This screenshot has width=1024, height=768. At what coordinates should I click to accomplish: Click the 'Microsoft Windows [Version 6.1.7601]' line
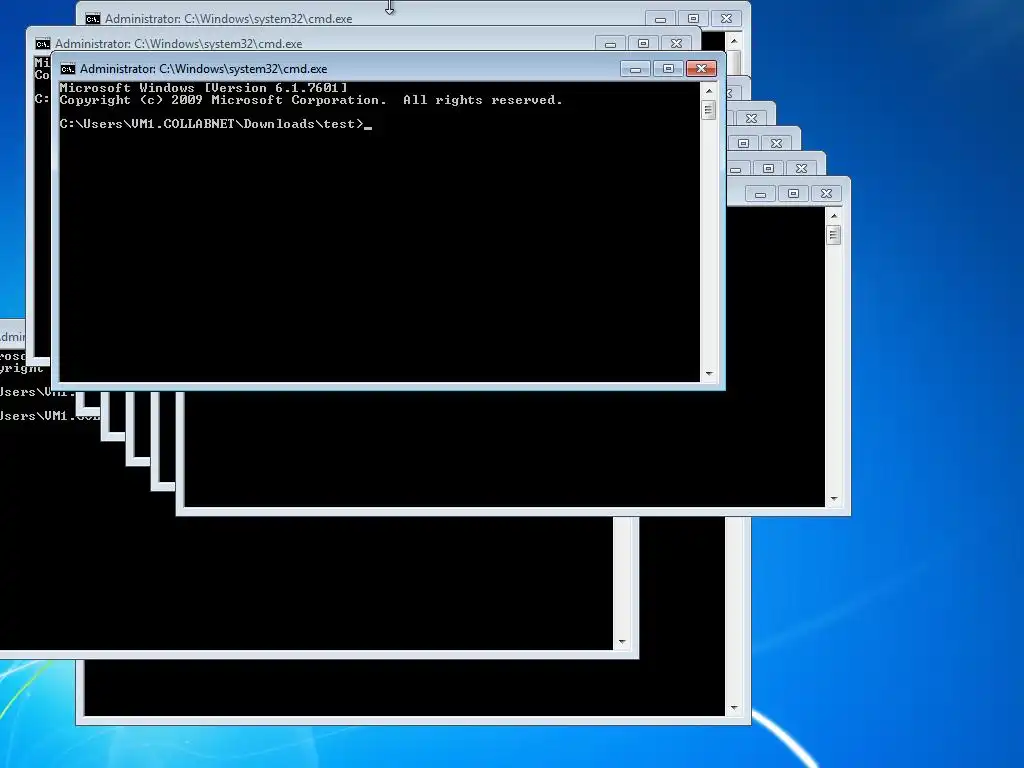[203, 88]
